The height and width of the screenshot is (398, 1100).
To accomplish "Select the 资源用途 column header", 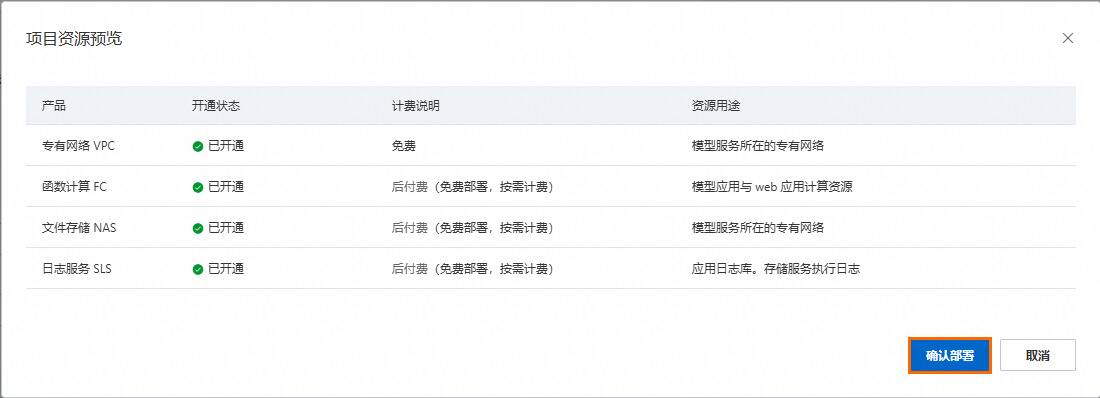I will coord(716,106).
